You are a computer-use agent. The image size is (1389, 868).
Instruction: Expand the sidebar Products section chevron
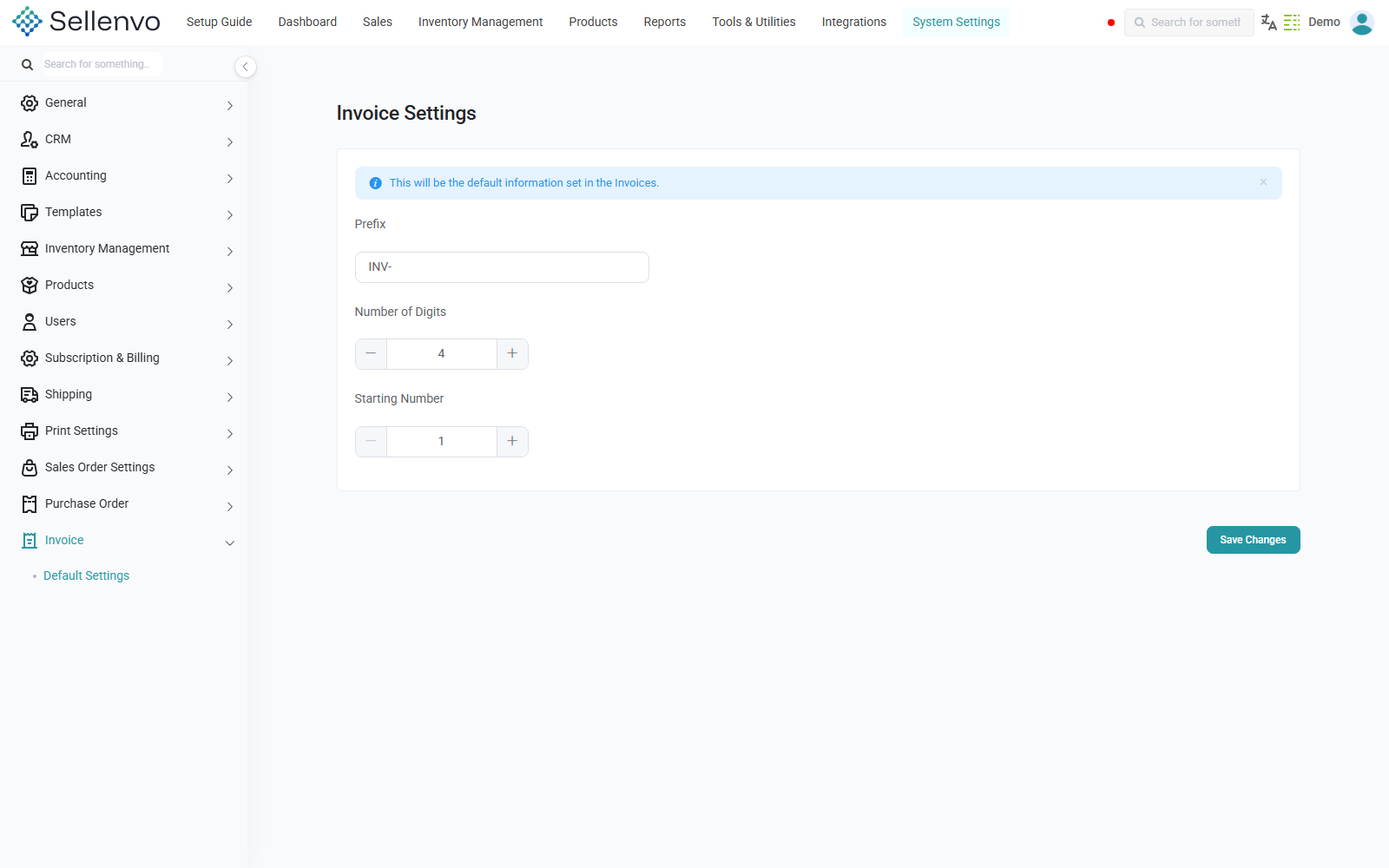230,288
